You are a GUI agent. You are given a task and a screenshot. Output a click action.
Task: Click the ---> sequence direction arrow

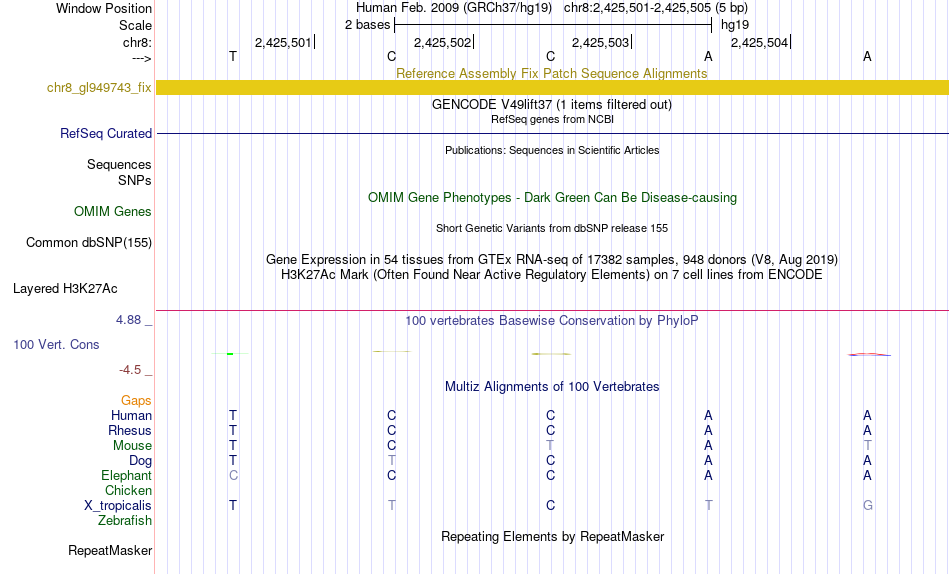142,58
